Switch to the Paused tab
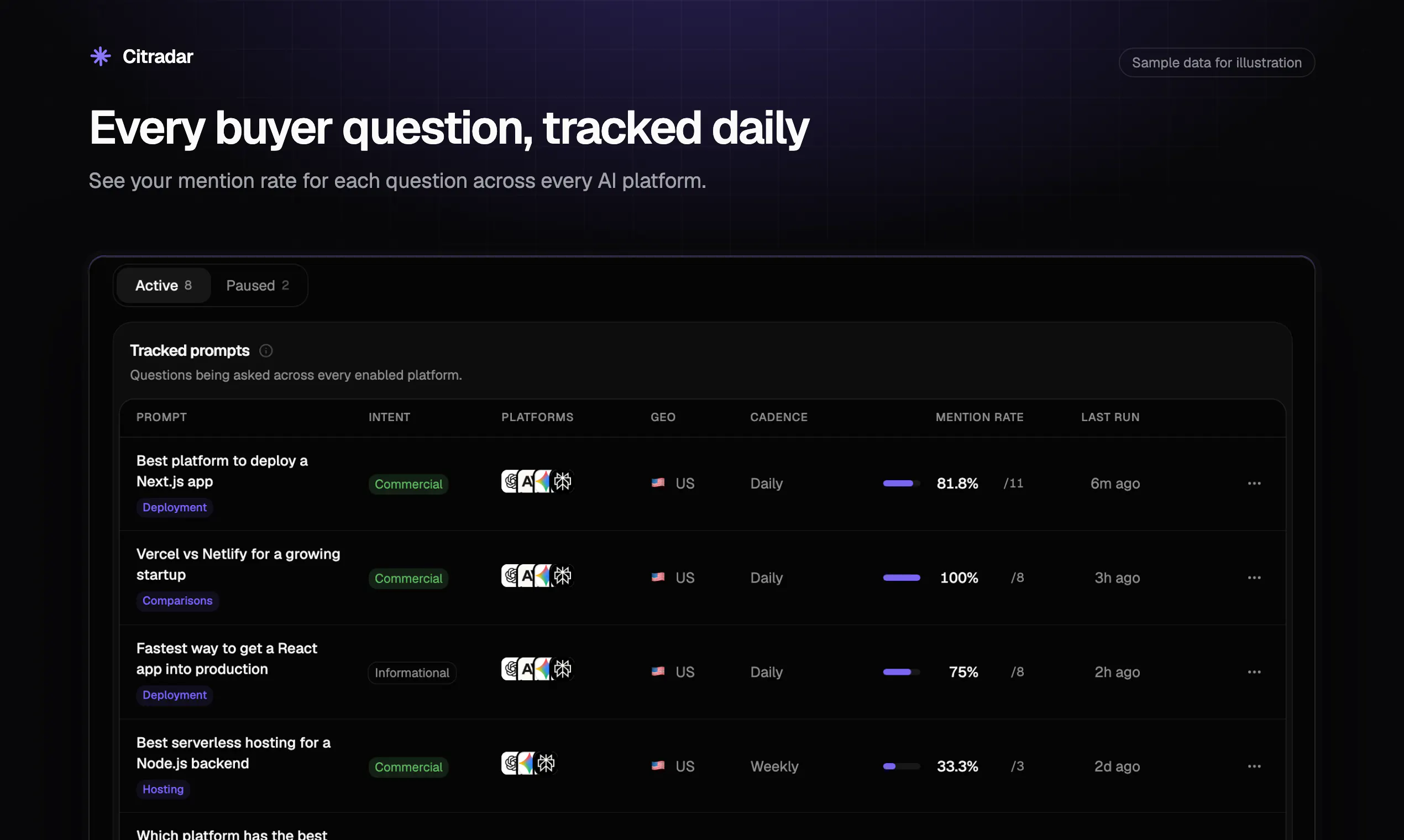Image resolution: width=1404 pixels, height=840 pixels. (x=258, y=285)
